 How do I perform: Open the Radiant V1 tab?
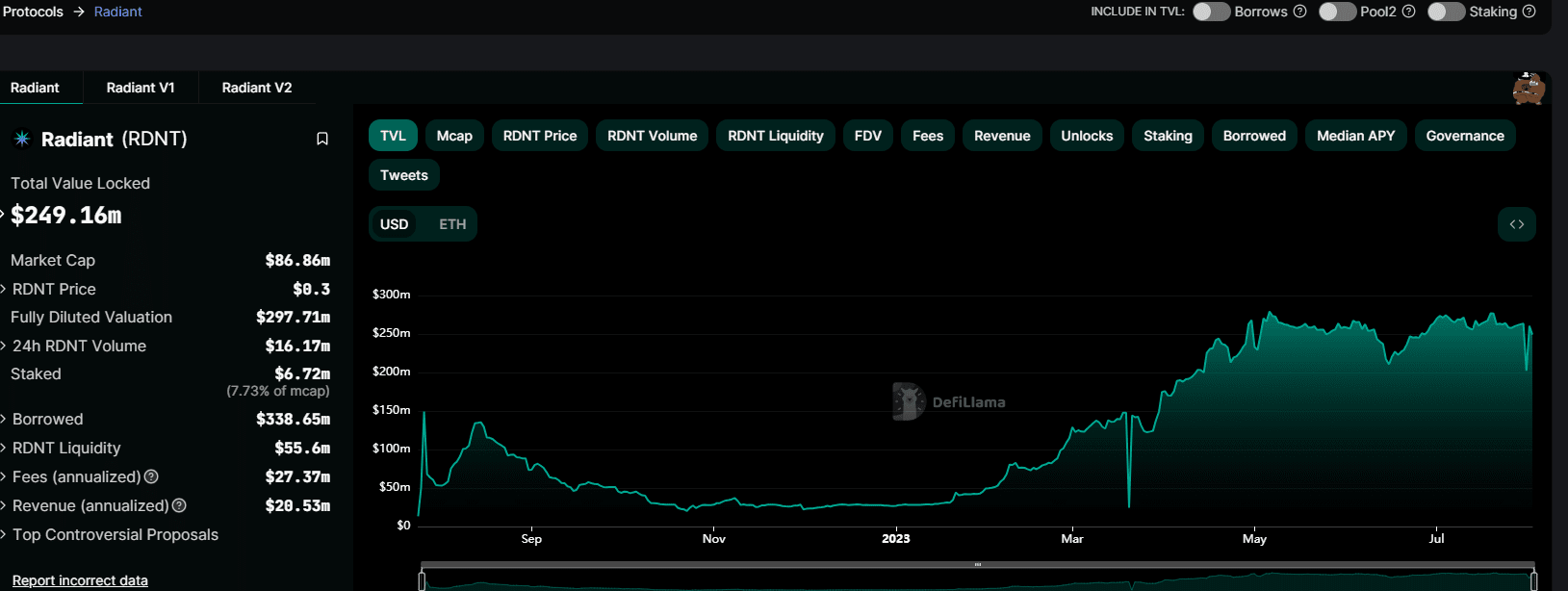coord(141,88)
